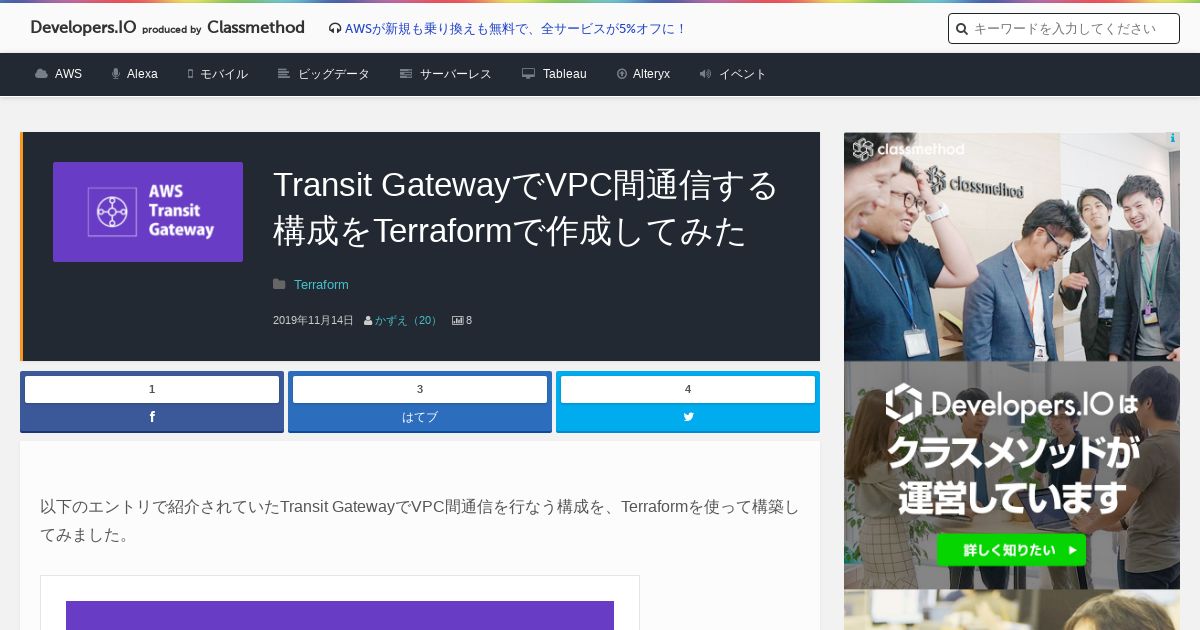This screenshot has height=630, width=1200.
Task: Click the publication date 2019年11月14日
Action: coord(313,320)
